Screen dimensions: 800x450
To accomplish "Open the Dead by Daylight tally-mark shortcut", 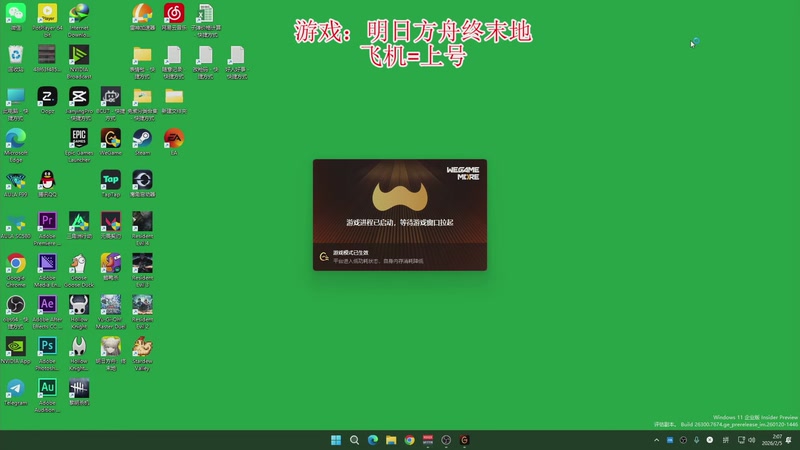I will coord(79,392).
